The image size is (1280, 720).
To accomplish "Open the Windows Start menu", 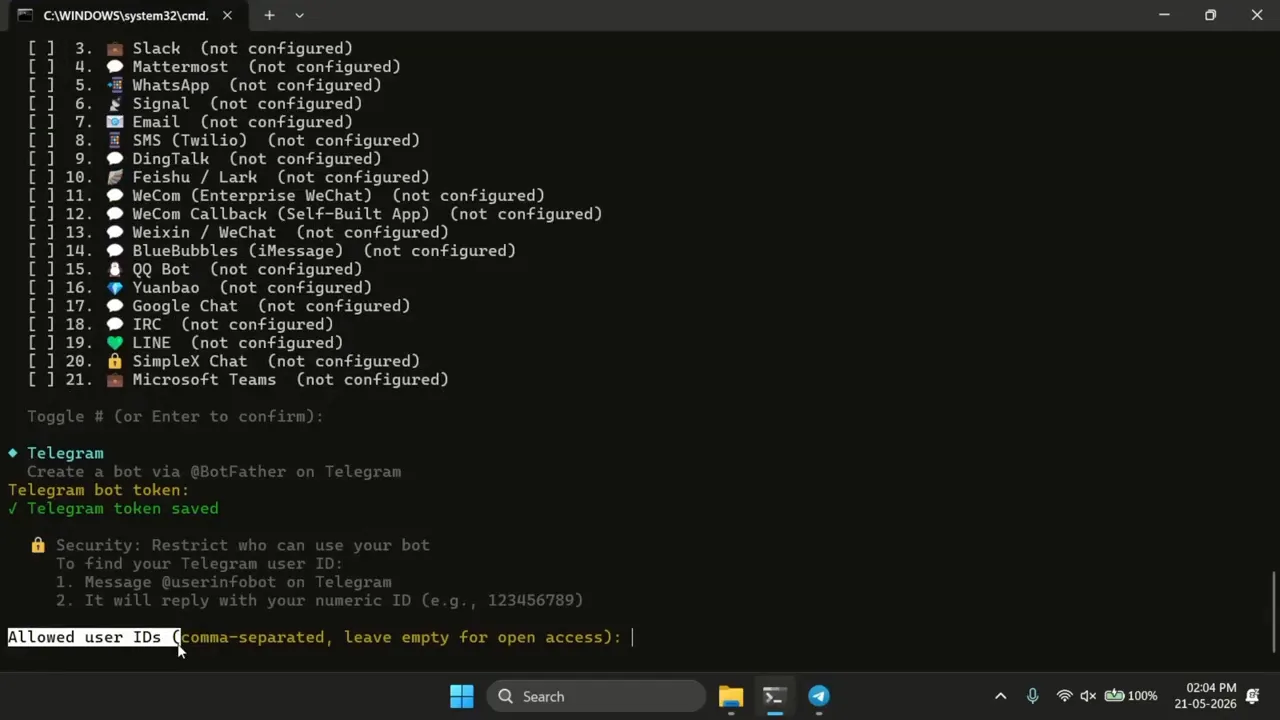I will pyautogui.click(x=462, y=696).
